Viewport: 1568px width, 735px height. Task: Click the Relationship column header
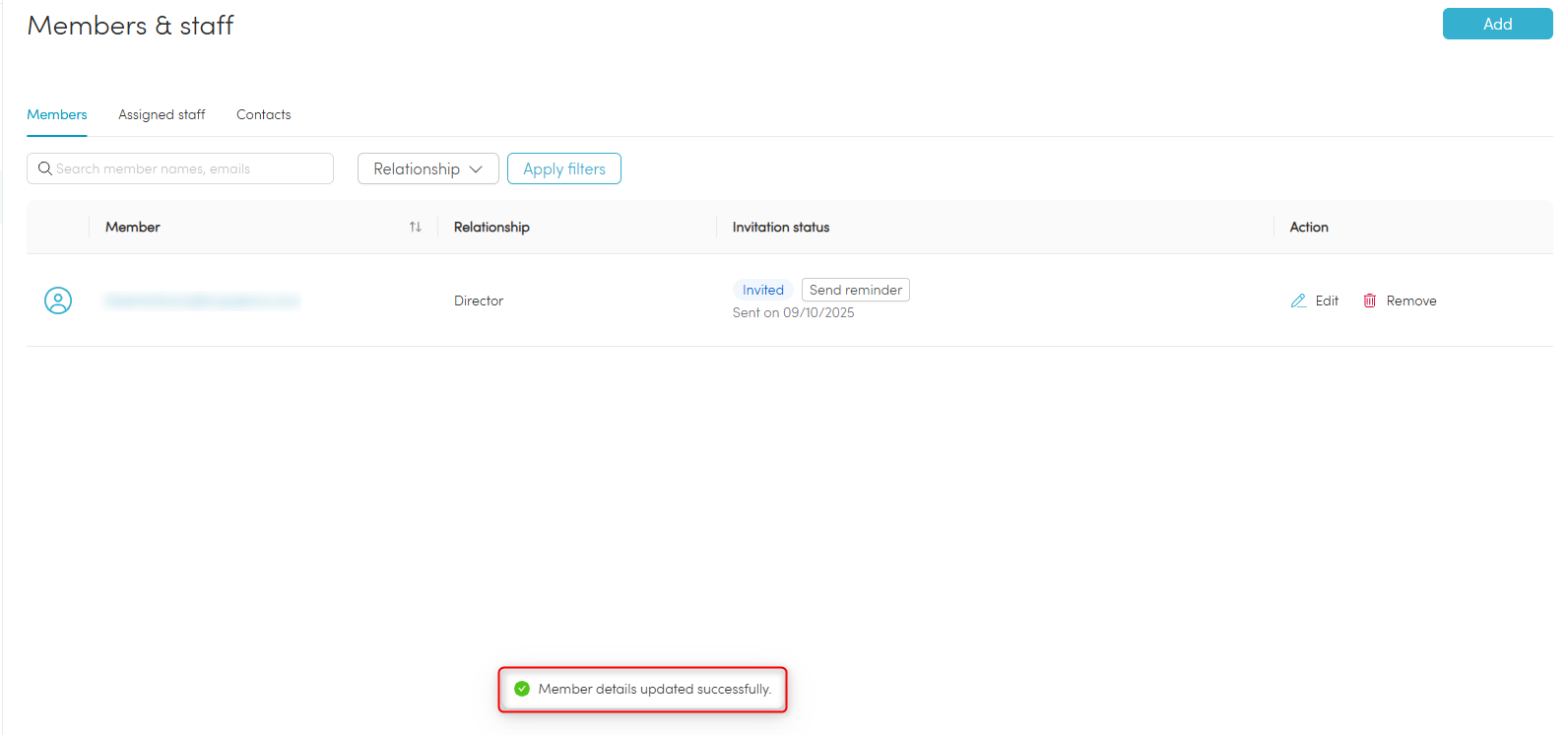coord(491,227)
